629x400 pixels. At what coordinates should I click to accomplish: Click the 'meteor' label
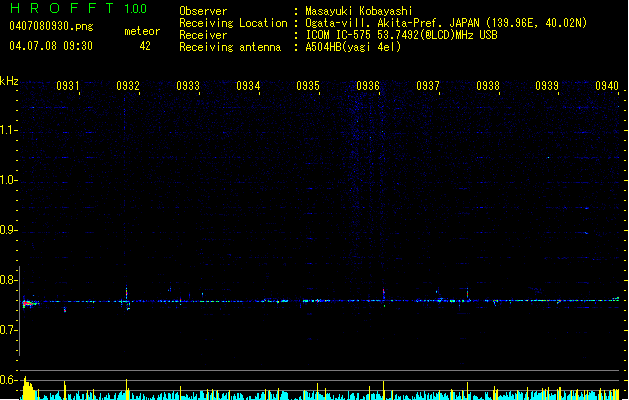[x=142, y=31]
